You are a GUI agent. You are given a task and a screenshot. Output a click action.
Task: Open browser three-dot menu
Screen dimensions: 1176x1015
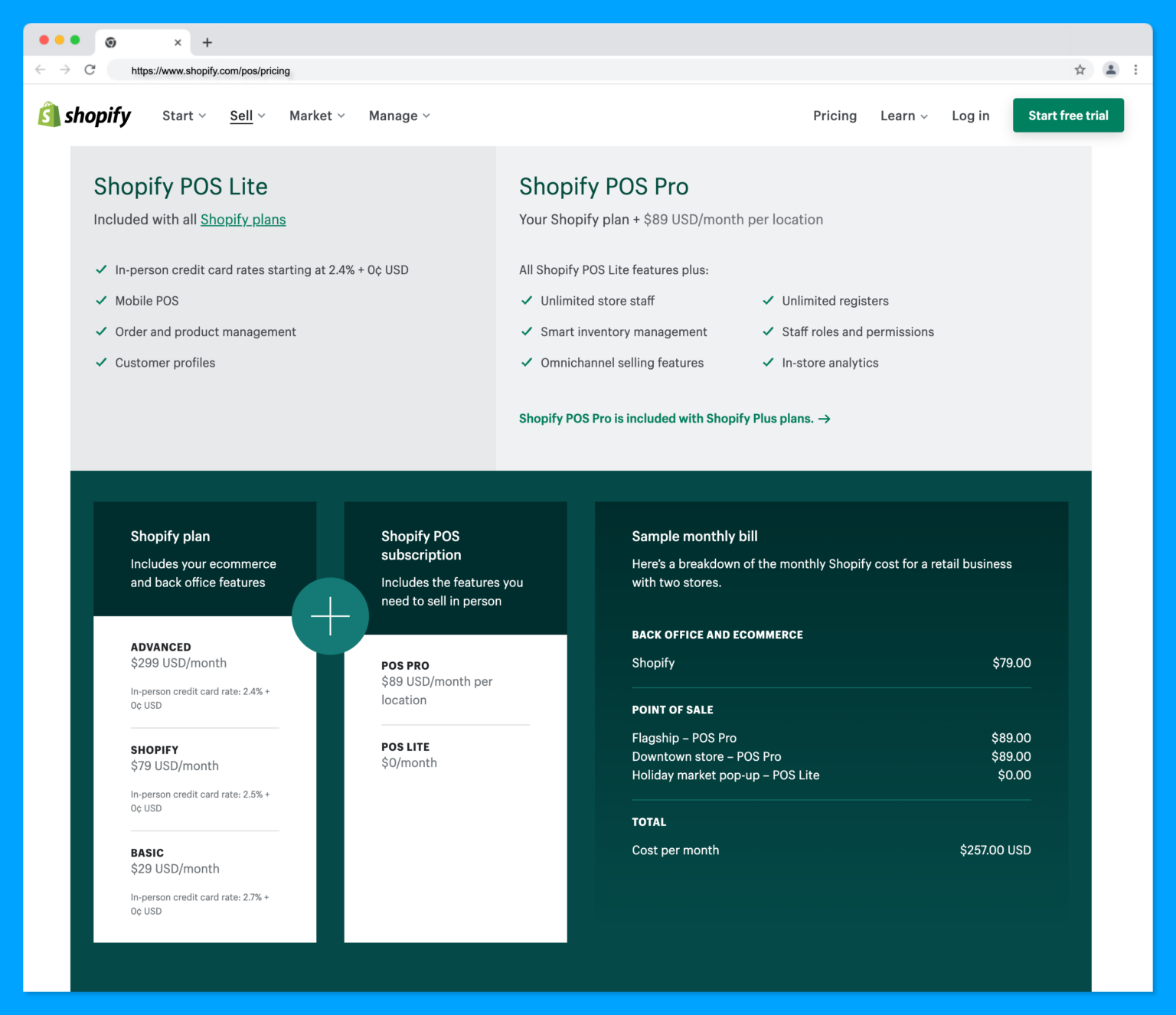(1135, 70)
